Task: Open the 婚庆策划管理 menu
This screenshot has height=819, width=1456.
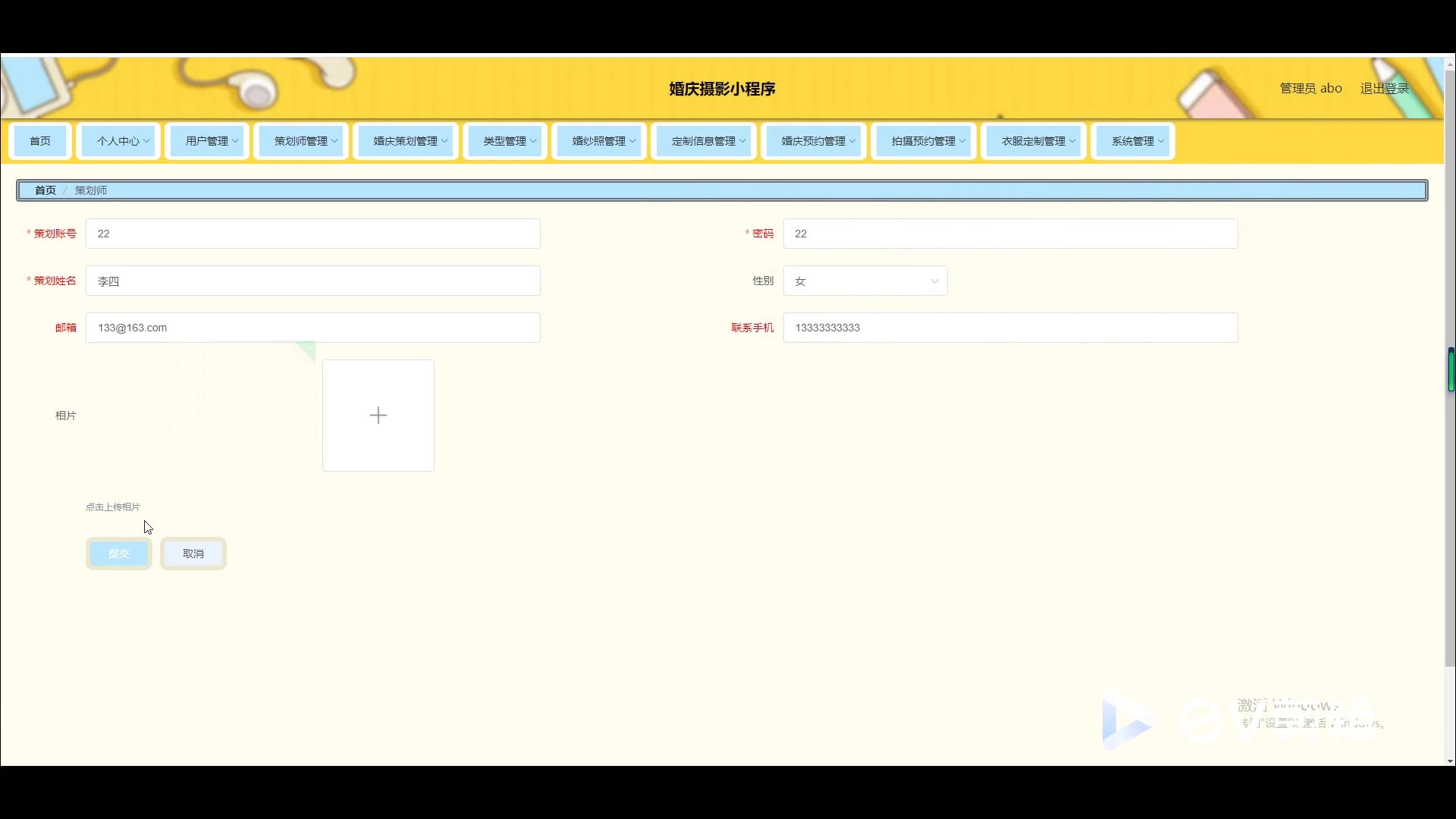Action: pyautogui.click(x=406, y=141)
